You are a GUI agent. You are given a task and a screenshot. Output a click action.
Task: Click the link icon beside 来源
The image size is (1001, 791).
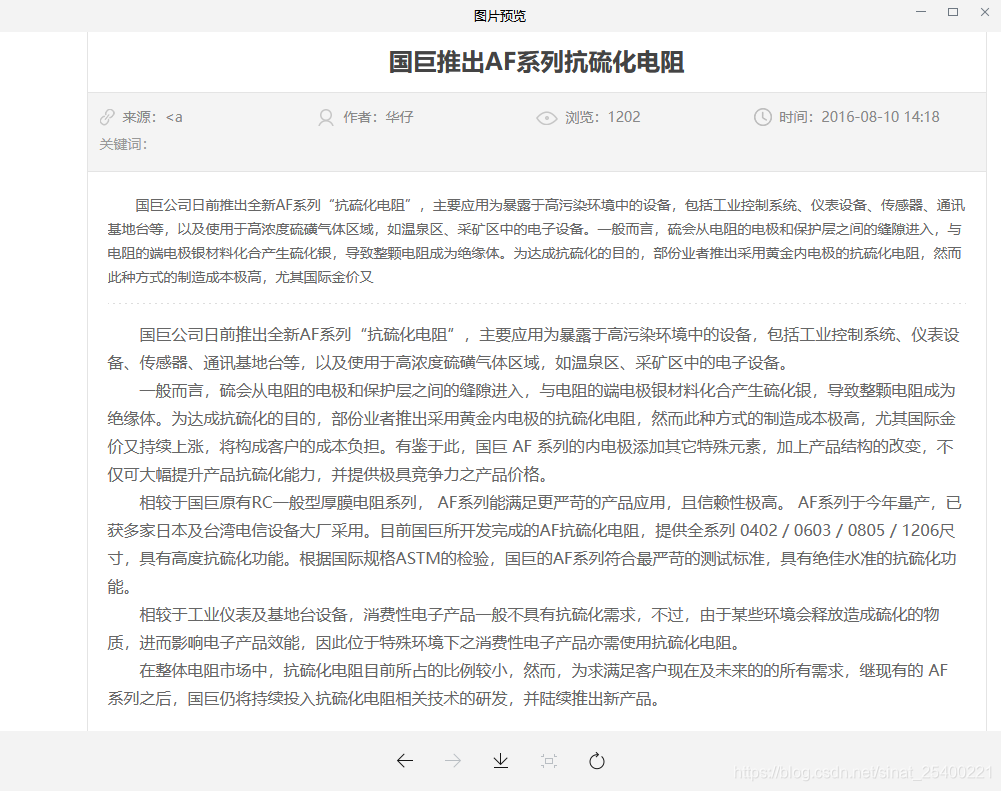click(107, 117)
